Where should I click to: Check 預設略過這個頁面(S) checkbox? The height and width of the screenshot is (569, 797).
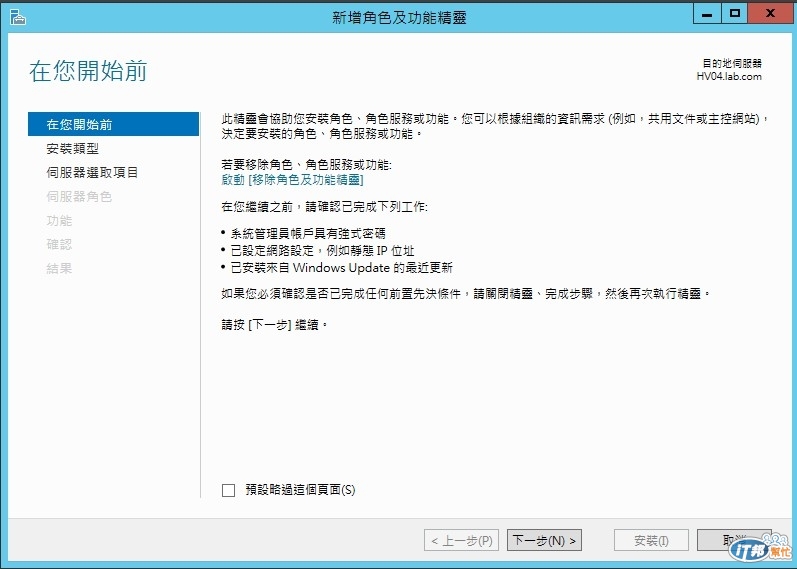[x=229, y=490]
